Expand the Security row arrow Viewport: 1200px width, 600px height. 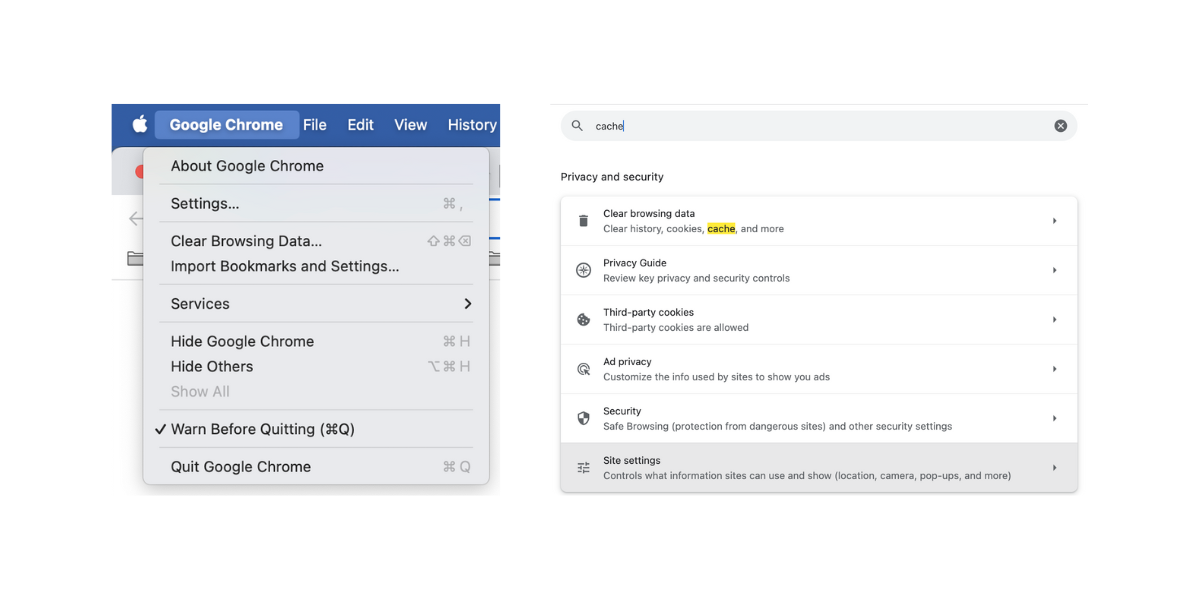pos(1054,418)
